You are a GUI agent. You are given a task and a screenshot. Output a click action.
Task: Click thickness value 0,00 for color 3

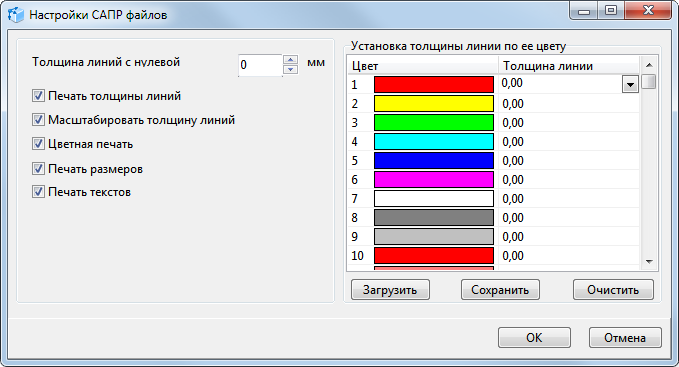click(513, 123)
